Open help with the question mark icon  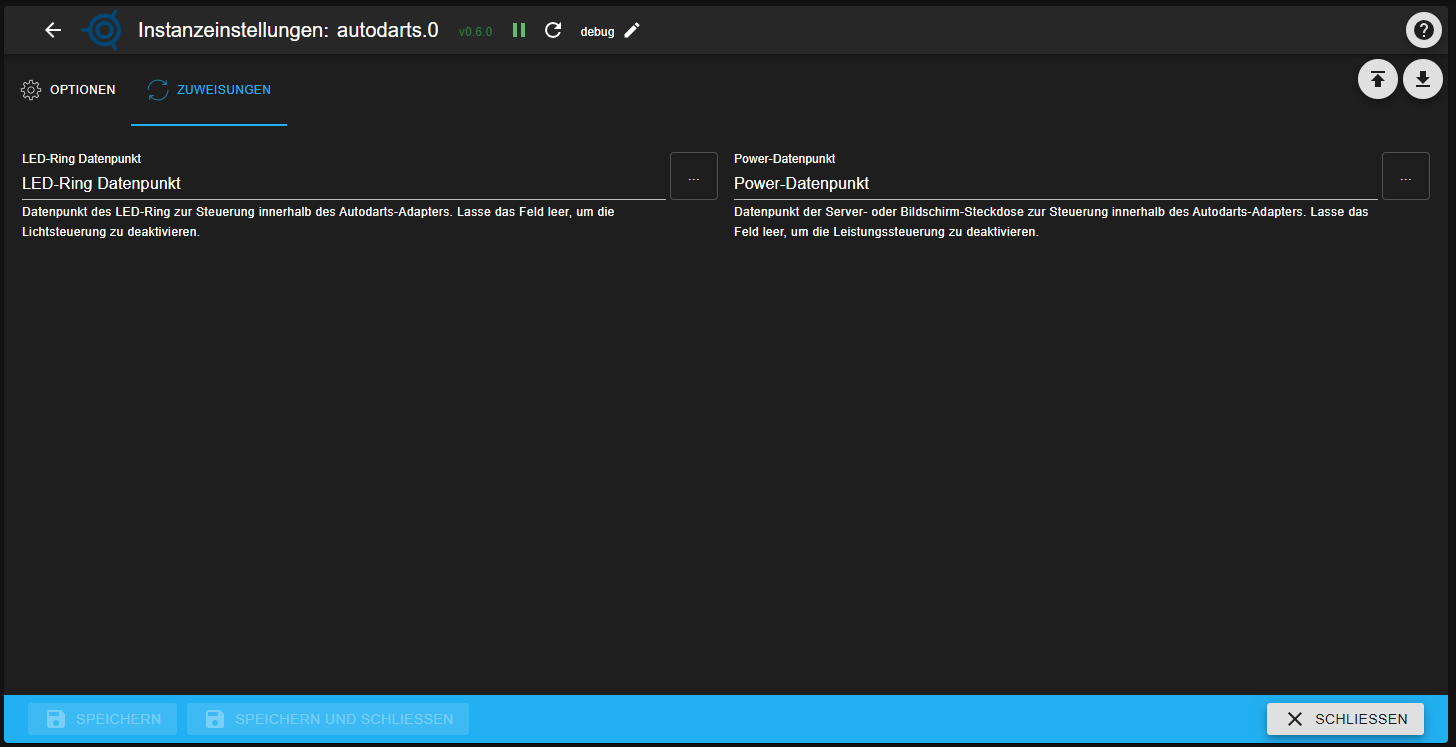pyautogui.click(x=1424, y=30)
